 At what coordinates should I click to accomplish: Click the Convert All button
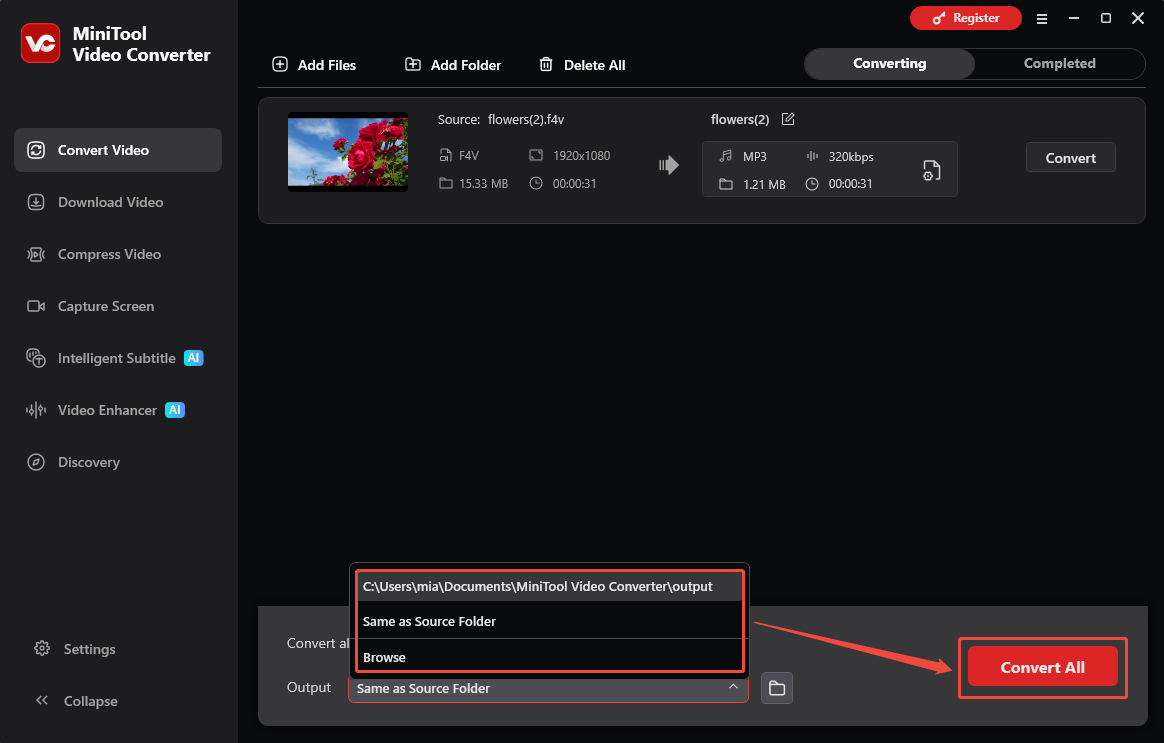tap(1042, 667)
